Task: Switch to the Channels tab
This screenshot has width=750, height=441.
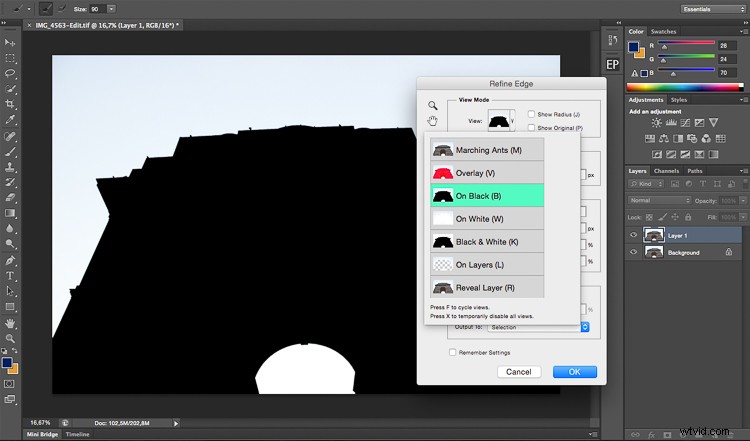Action: [666, 171]
